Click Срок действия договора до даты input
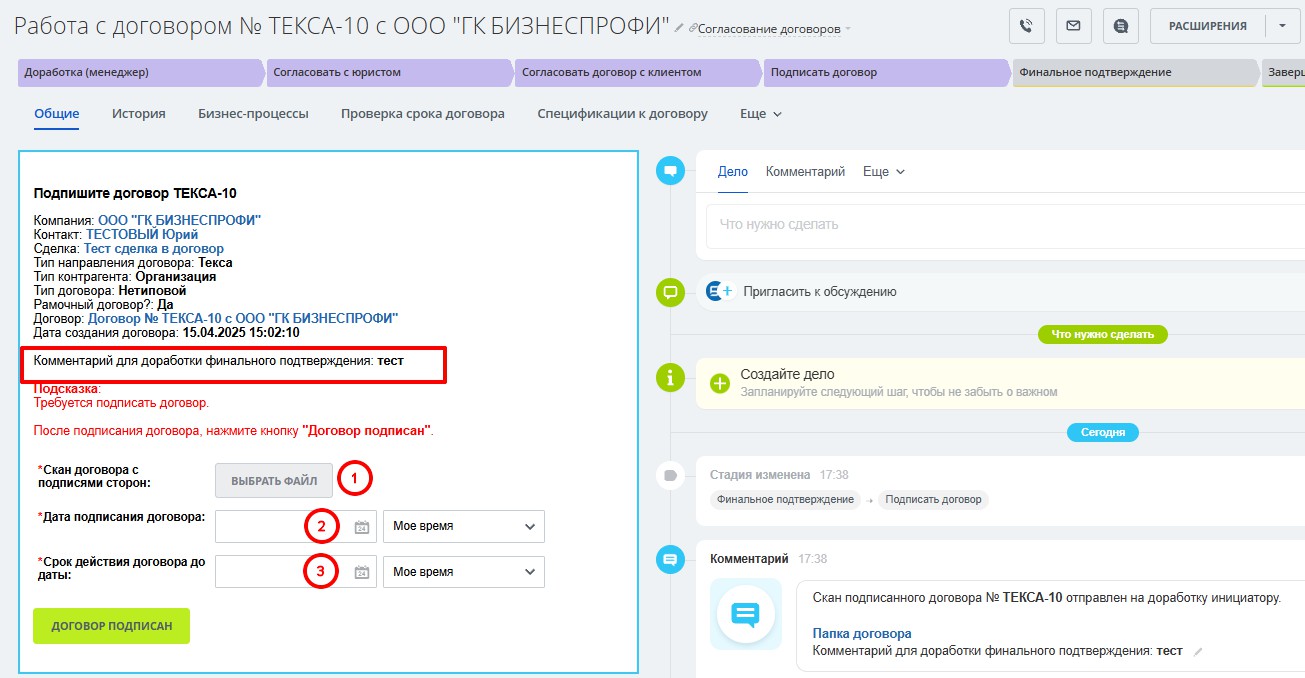 coord(296,572)
